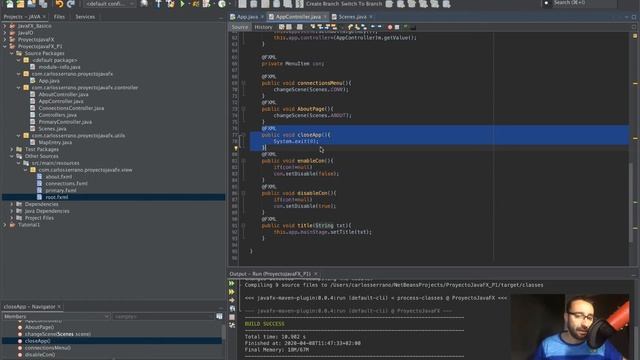The image size is (640, 360).
Task: Collapse the ProyectoJavaFX_P1 project node
Action: [5, 46]
